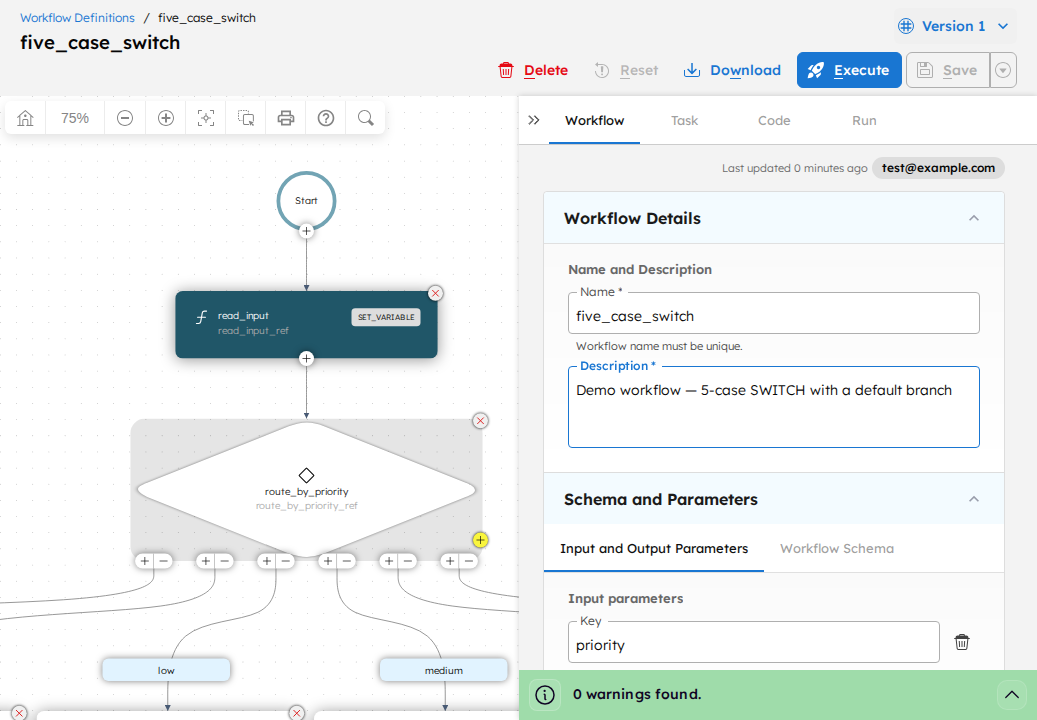Click the first switch branch plus button
The image size is (1037, 720).
coord(144,561)
